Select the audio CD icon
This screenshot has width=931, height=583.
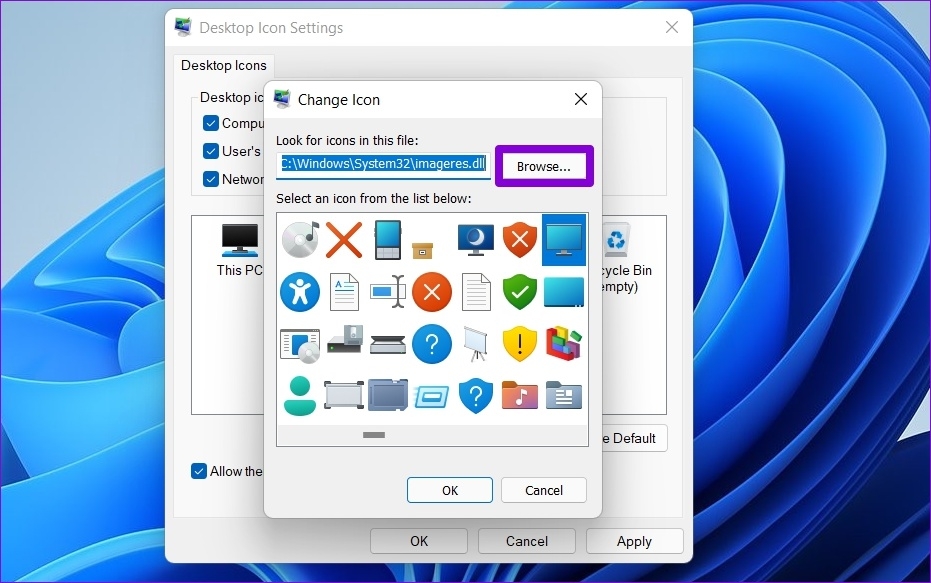300,240
